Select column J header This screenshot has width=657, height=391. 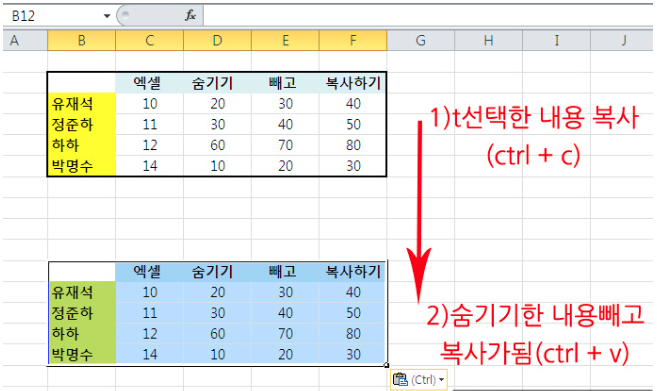[623, 41]
